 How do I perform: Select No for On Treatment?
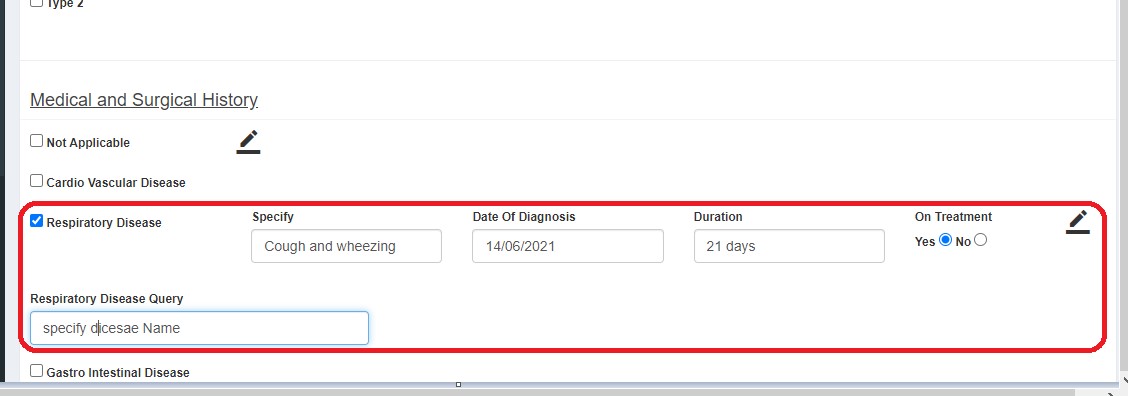(981, 240)
